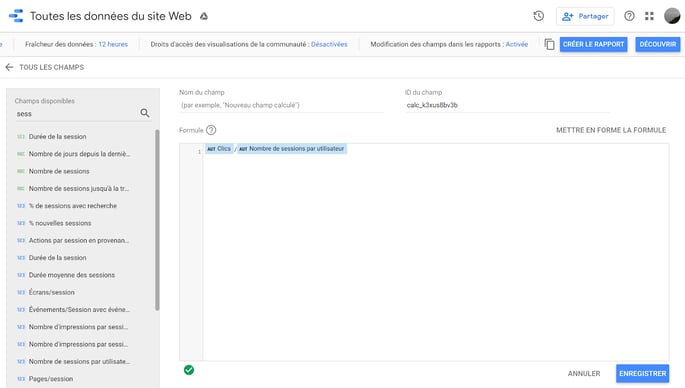Viewport: 685px width, 388px height.
Task: Click the Drive icon beside the title
Action: [x=204, y=16]
